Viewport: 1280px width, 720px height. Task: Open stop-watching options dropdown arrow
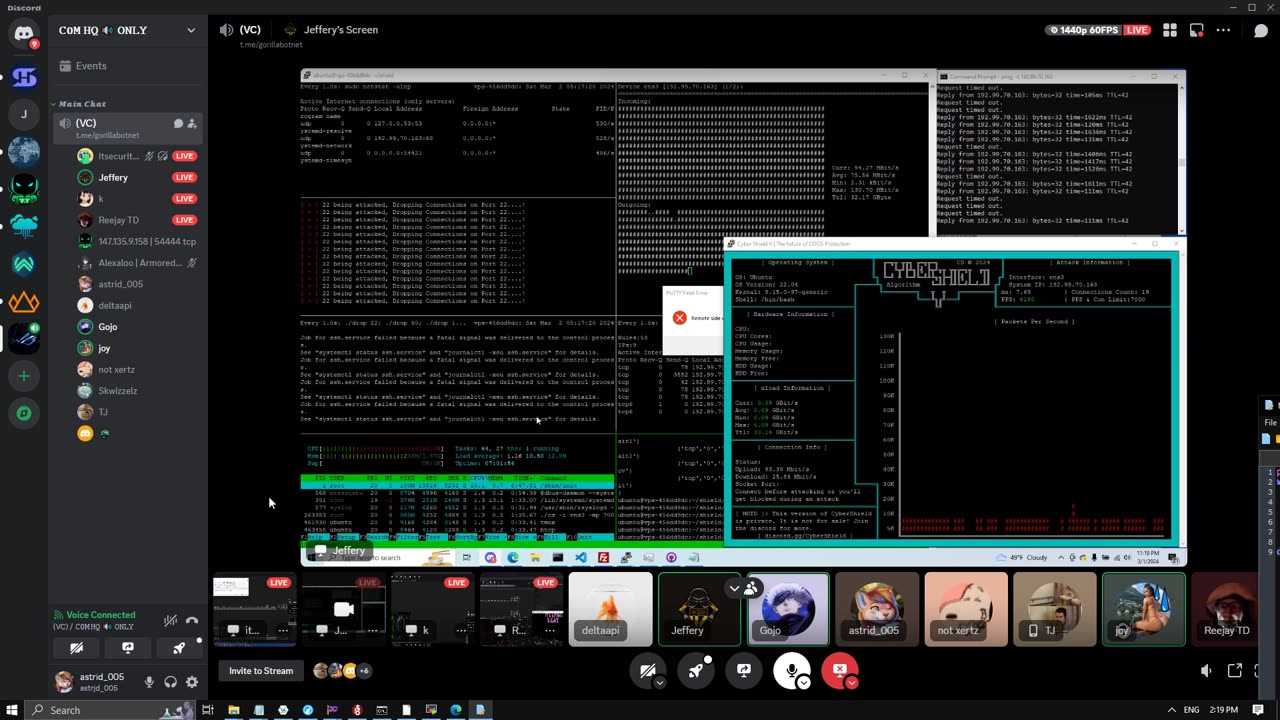(x=851, y=682)
